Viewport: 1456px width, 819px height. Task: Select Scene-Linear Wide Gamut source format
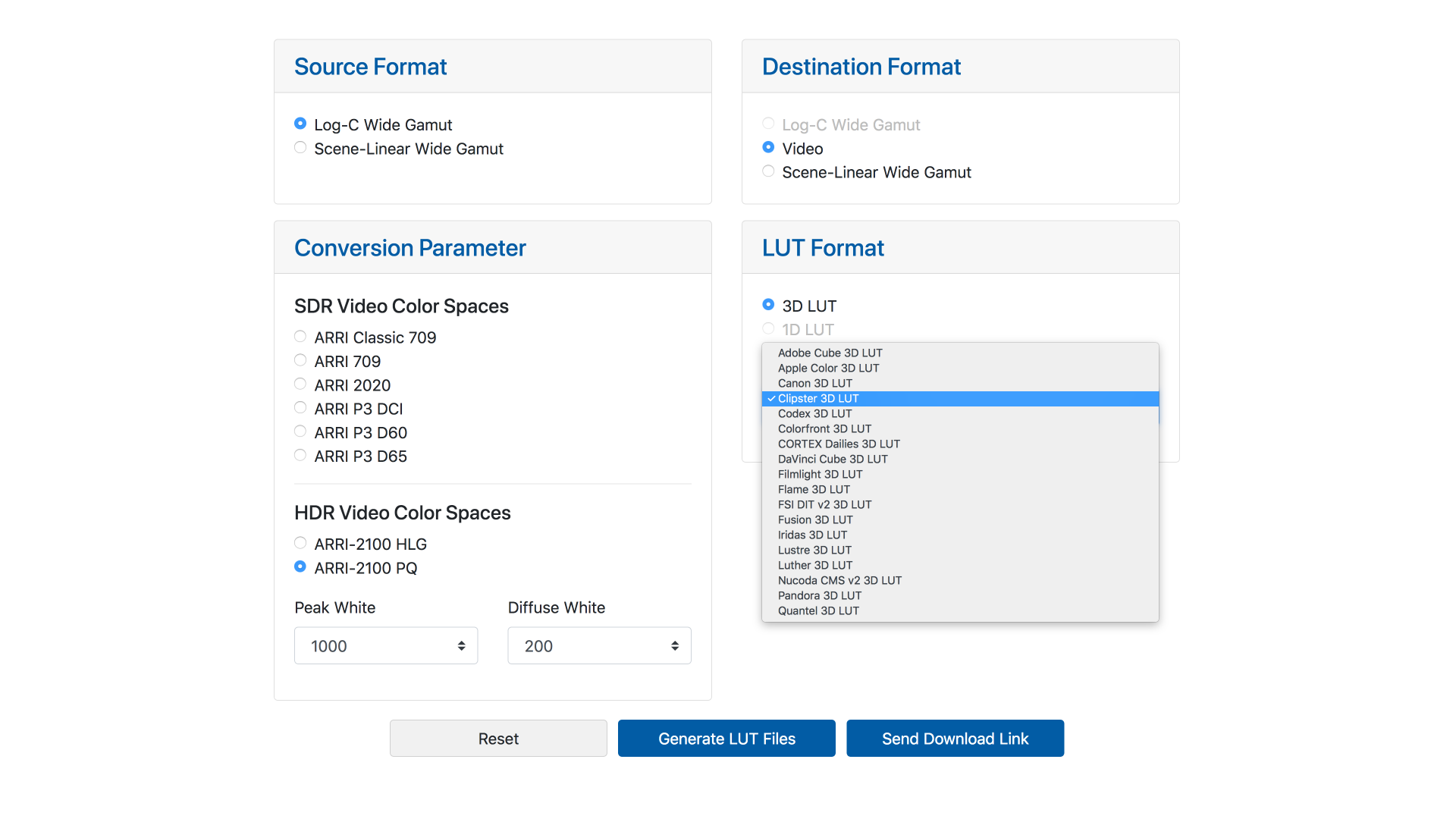coord(300,148)
